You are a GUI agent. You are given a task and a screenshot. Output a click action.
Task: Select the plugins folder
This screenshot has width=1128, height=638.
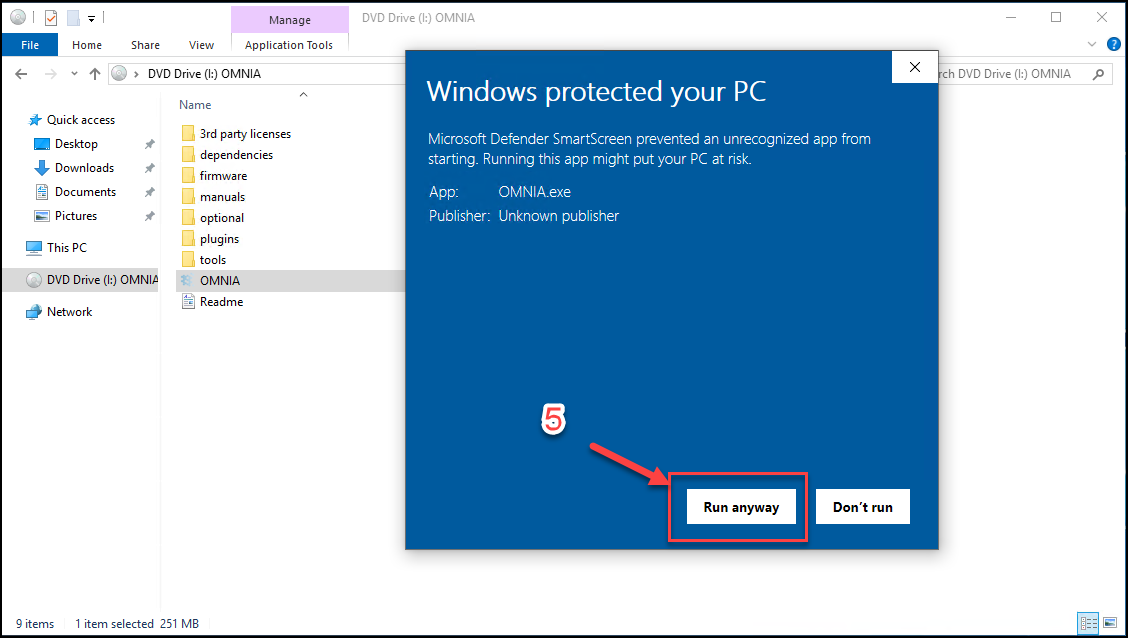point(219,239)
